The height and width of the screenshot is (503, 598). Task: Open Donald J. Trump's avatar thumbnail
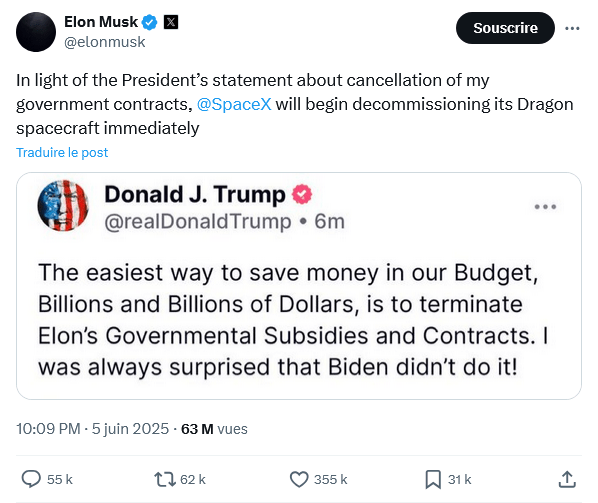tap(63, 206)
